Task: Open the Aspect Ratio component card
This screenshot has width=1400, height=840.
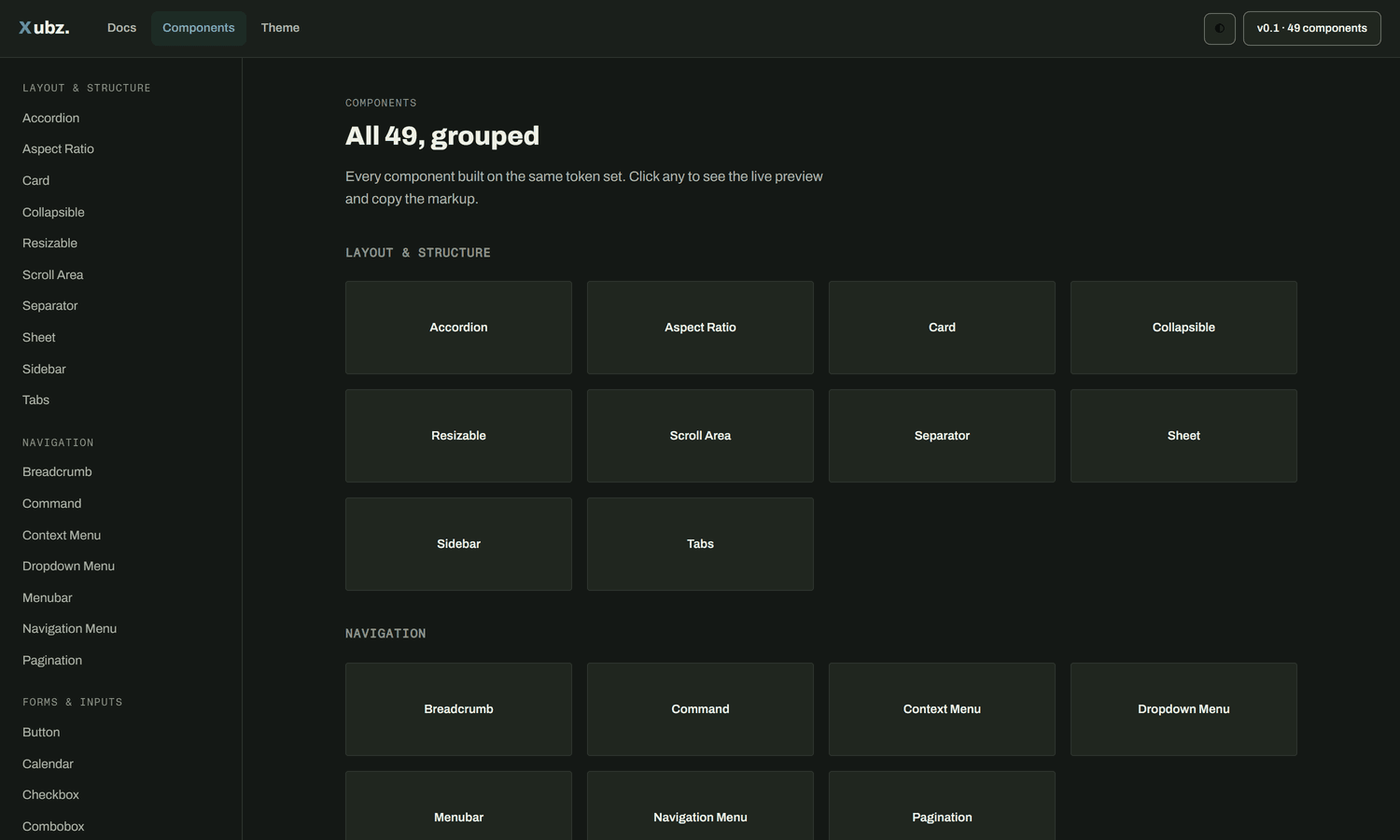Action: tap(700, 328)
